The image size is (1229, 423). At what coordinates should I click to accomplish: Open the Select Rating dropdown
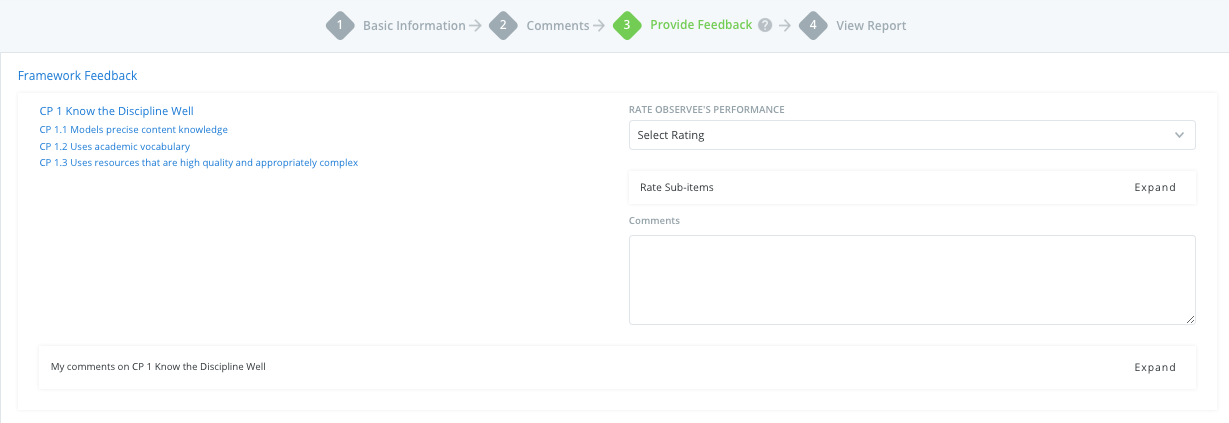click(912, 135)
